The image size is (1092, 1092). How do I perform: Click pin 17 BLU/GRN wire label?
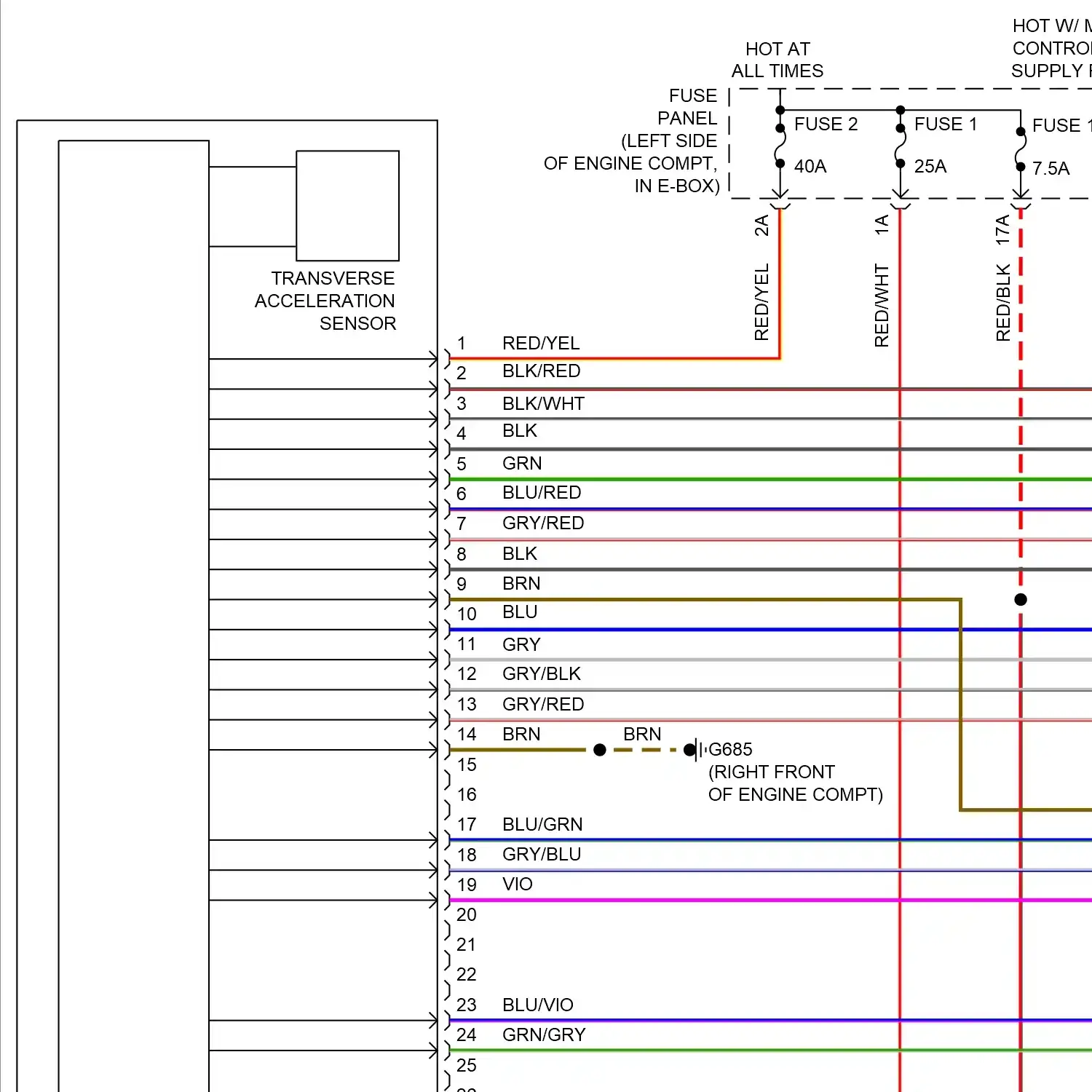(x=542, y=825)
